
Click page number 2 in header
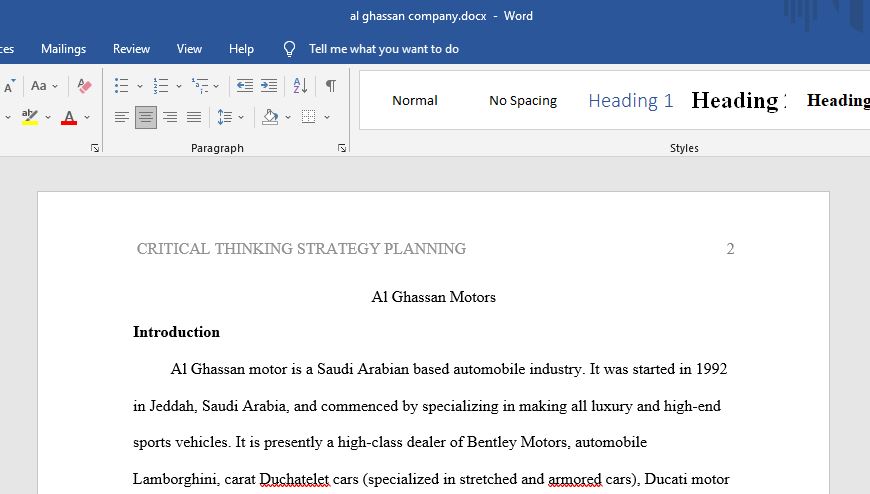730,249
